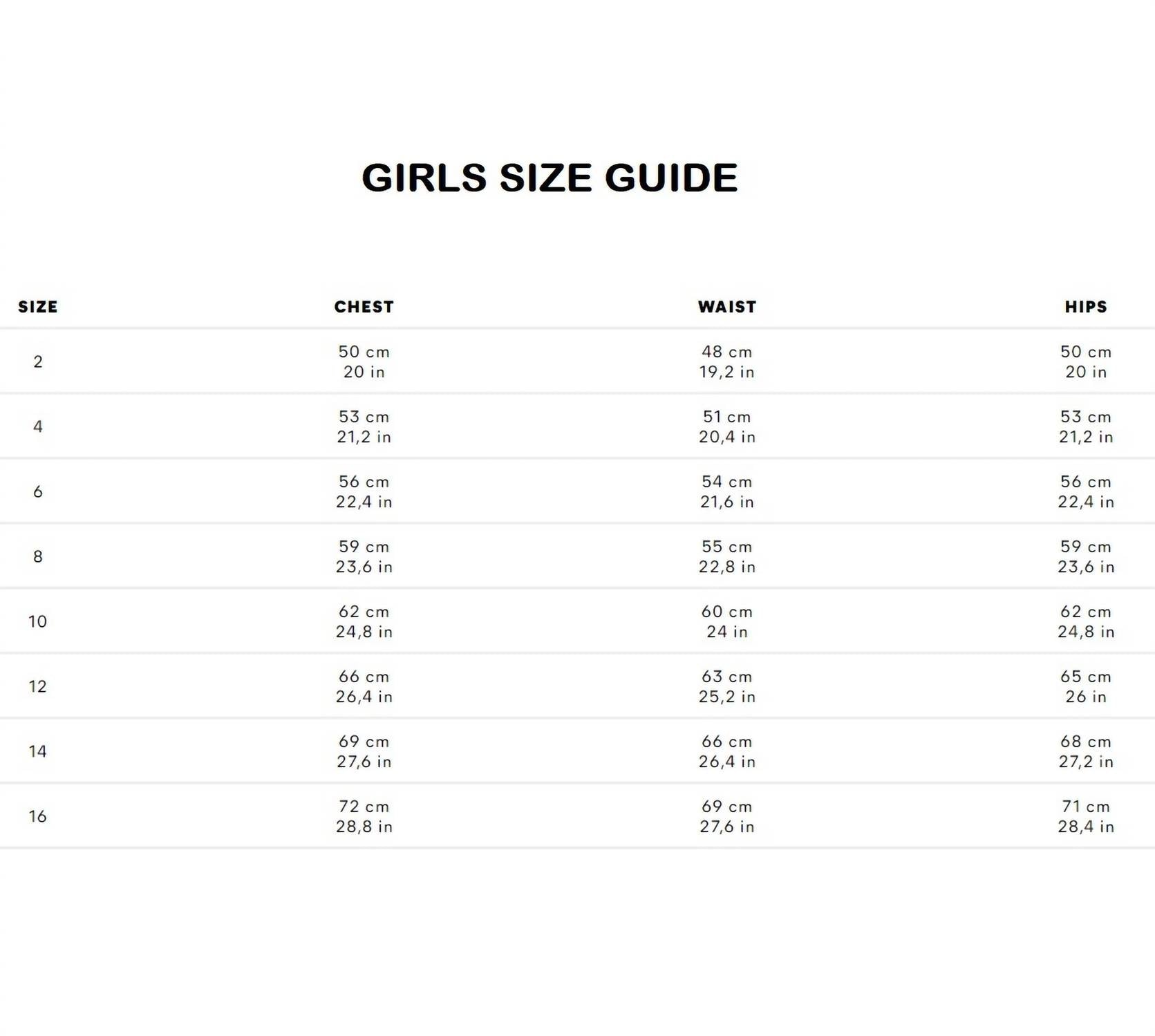1155x1036 pixels.
Task: Select chest value 72 cm for size 16
Action: pyautogui.click(x=364, y=807)
